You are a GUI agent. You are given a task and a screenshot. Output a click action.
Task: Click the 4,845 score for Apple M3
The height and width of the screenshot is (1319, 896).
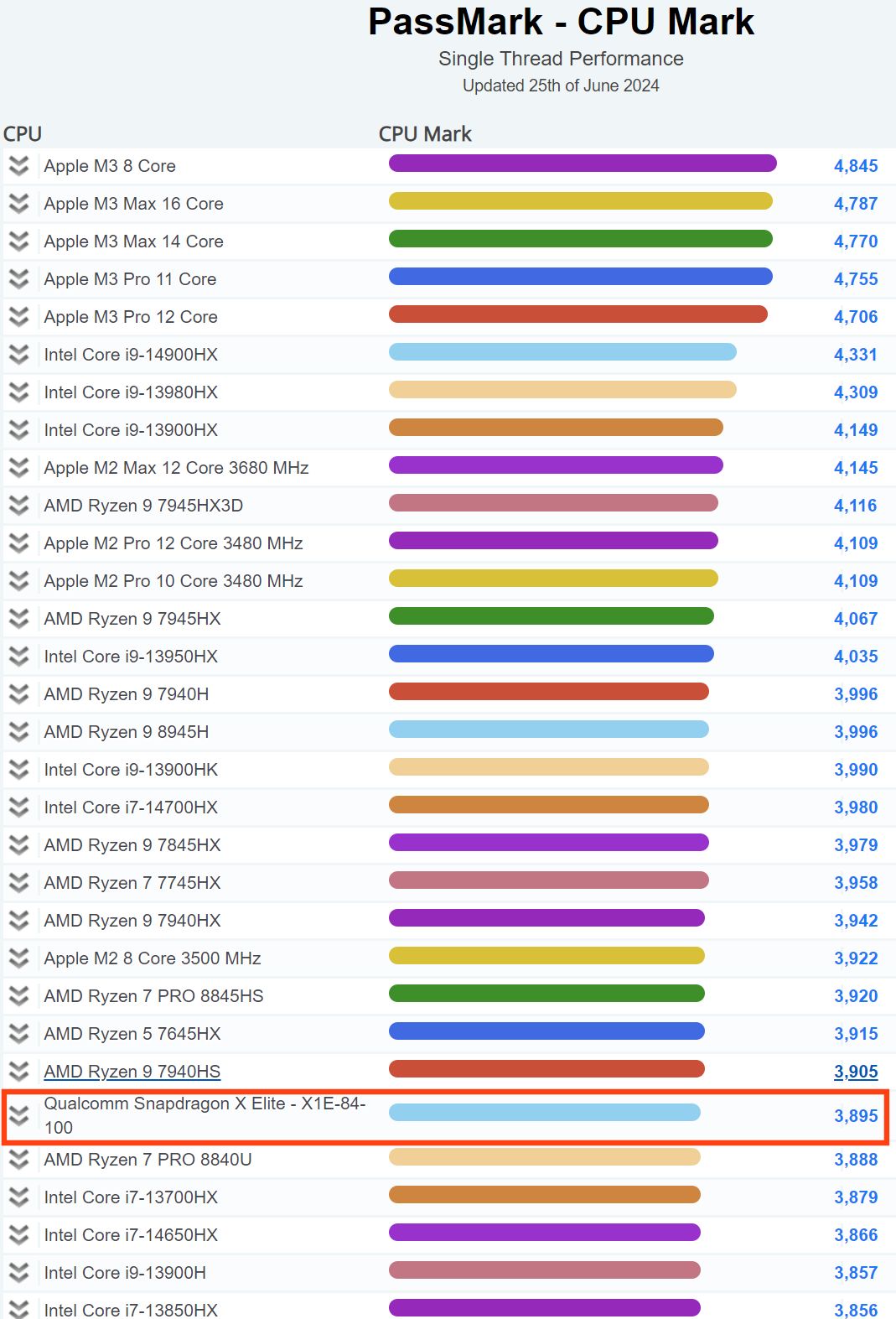[856, 166]
